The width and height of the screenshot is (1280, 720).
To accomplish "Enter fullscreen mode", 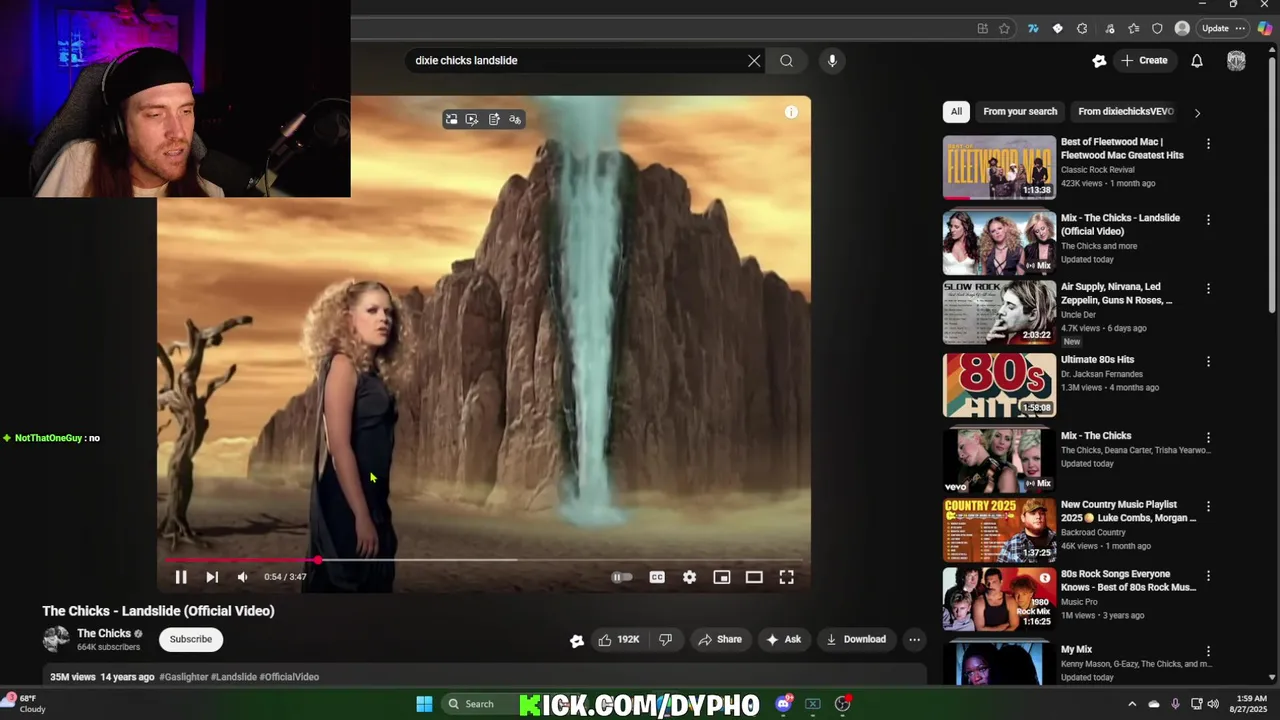I will tap(787, 577).
